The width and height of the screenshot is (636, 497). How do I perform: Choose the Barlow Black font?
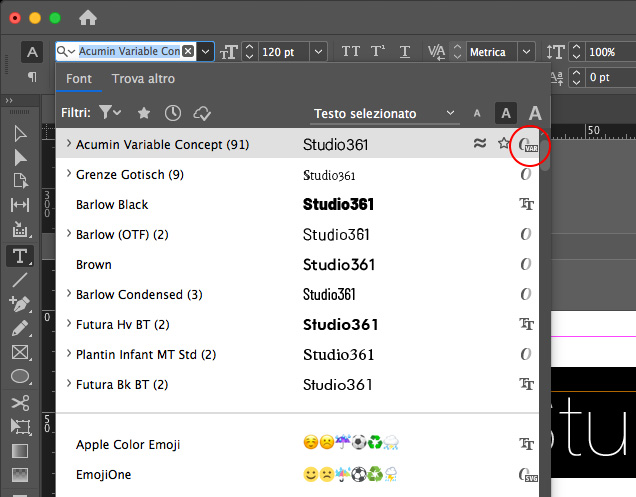(297, 204)
